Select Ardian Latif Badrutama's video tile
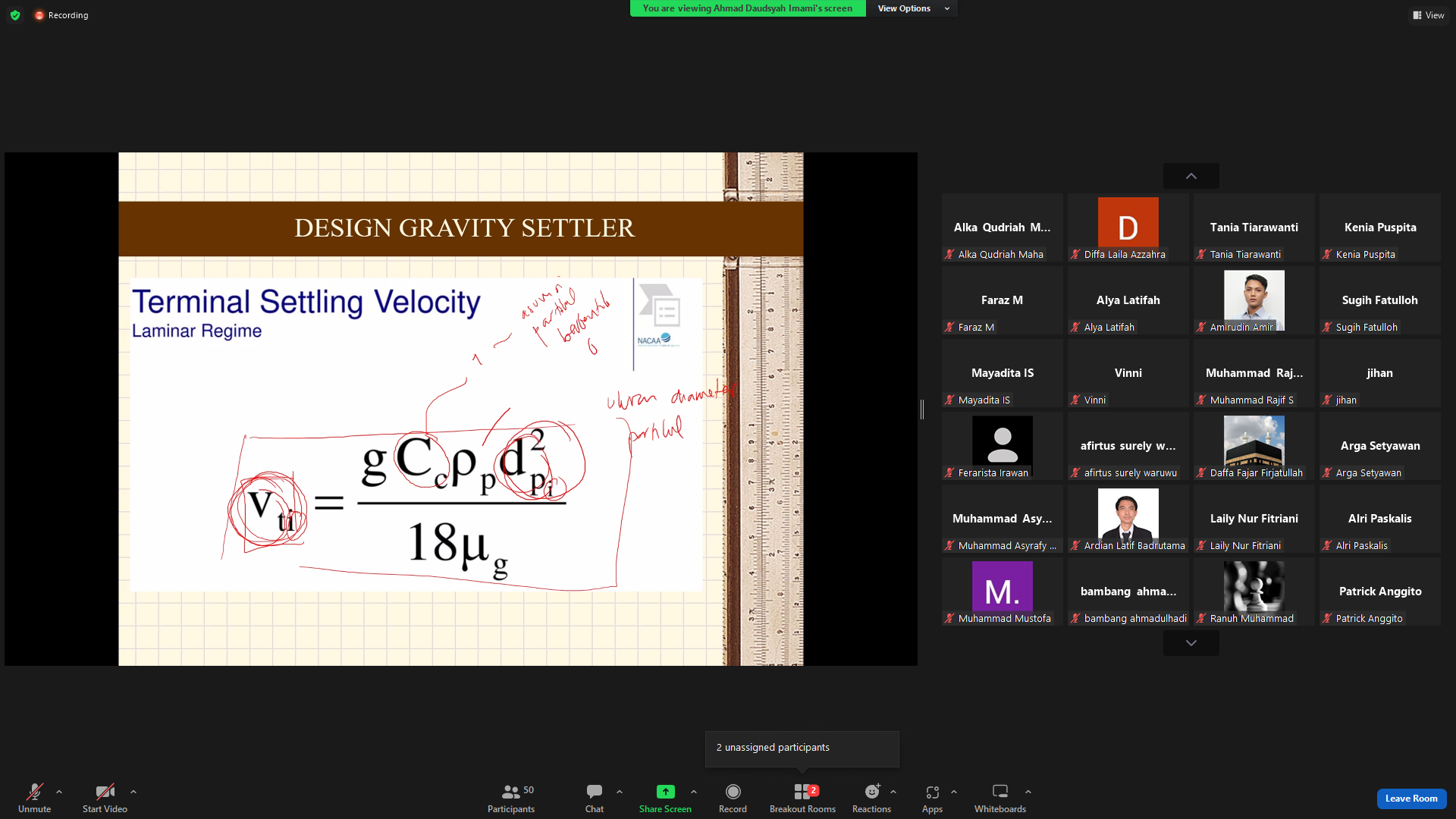This screenshot has height=819, width=1456. pos(1128,519)
